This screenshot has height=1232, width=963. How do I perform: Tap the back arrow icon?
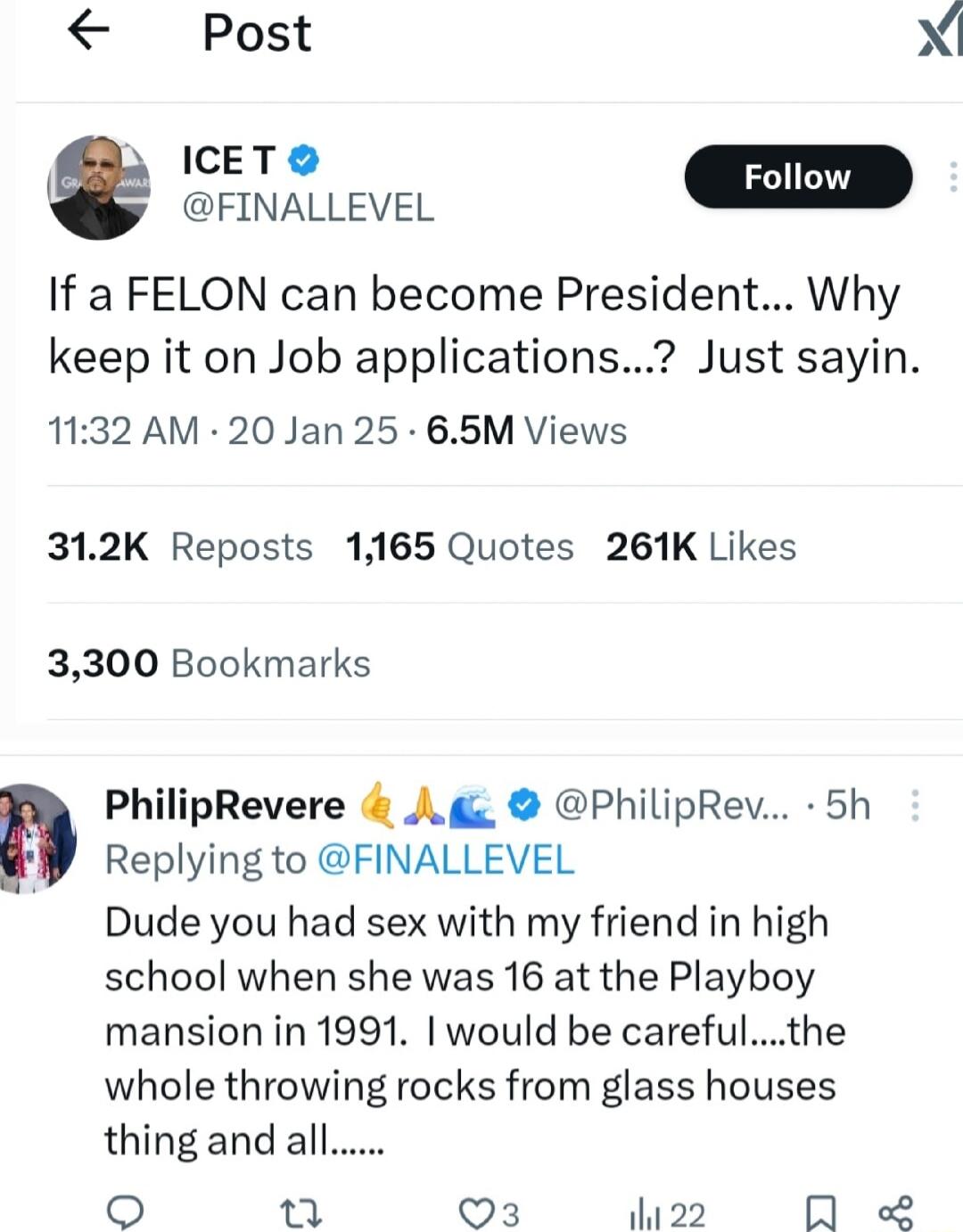pos(88,32)
